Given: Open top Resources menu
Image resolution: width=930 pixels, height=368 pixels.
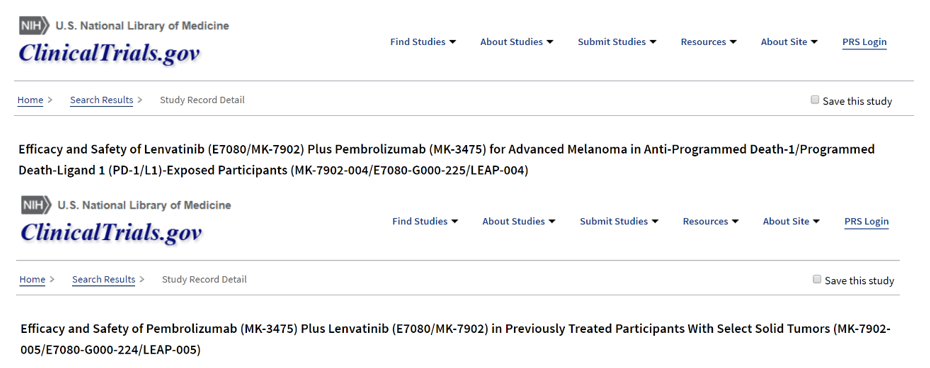Looking at the screenshot, I should pos(708,42).
